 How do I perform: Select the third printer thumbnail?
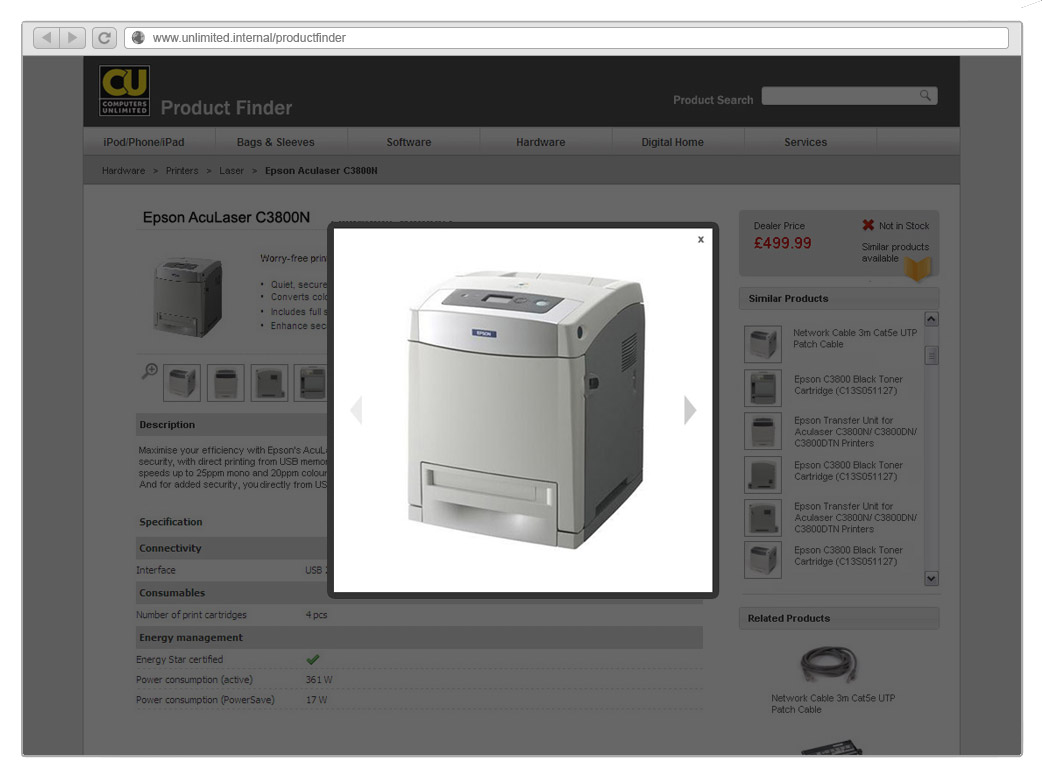269,383
